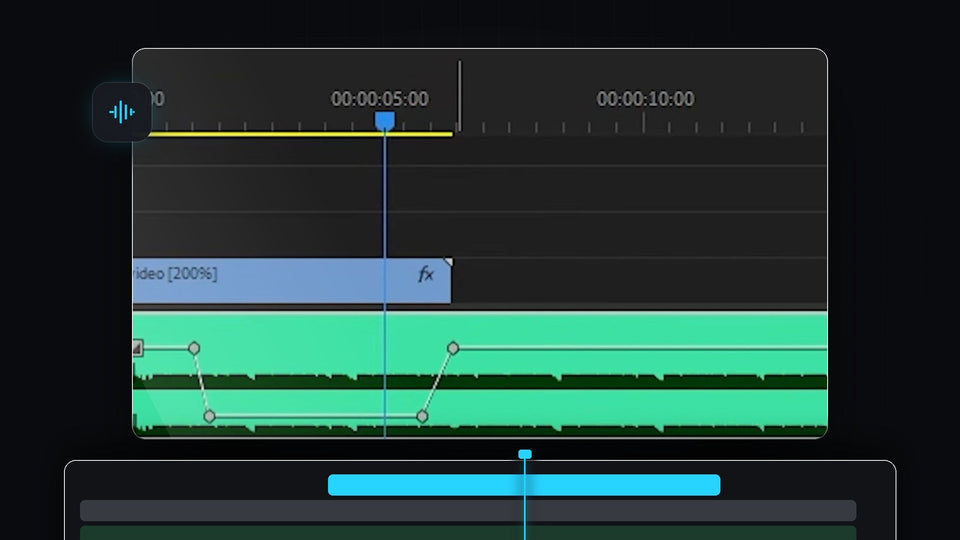Click the audio waveform icon badge
Viewport: 960px width, 540px height.
[122, 112]
